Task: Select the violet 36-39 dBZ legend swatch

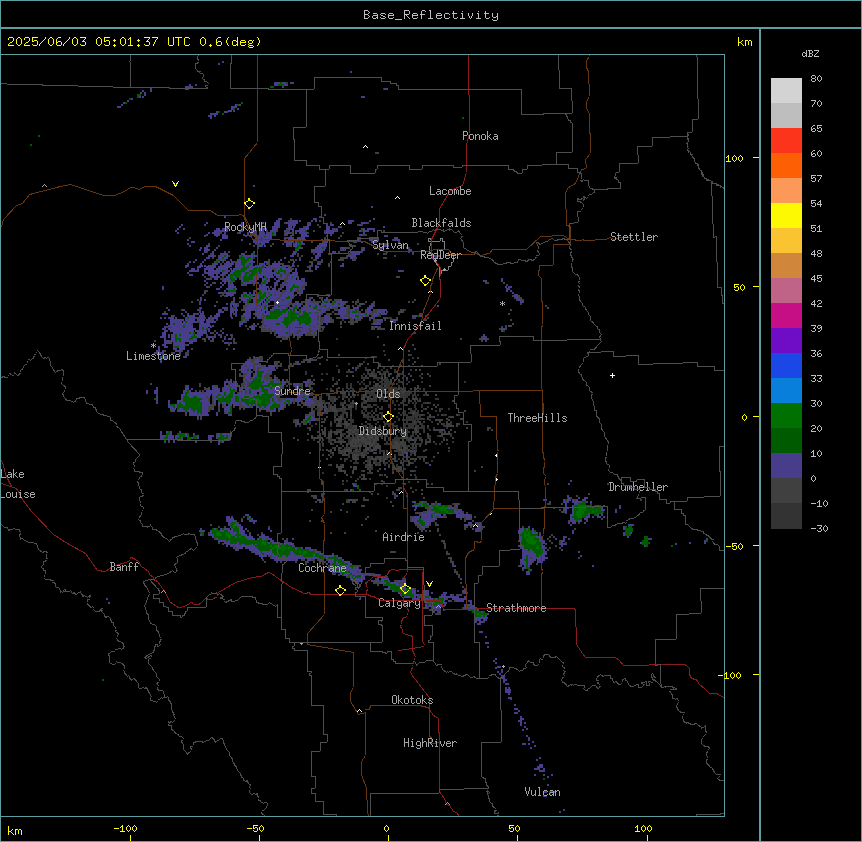Action: 786,341
